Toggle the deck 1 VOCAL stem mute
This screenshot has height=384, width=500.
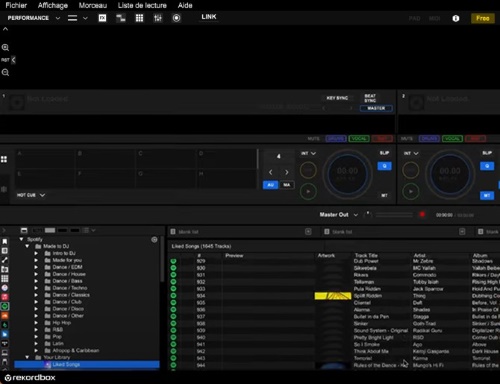coord(359,139)
